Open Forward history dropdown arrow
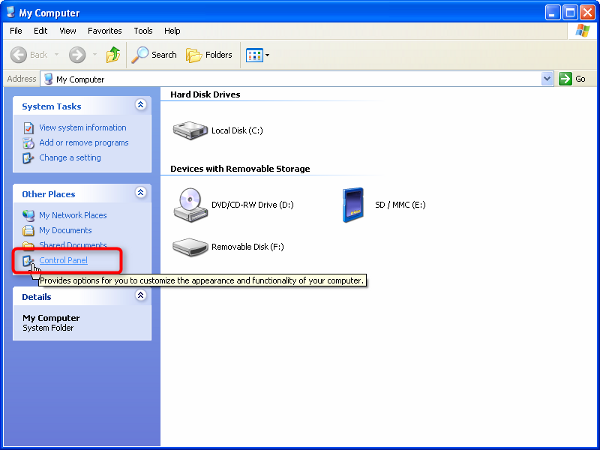 click(95, 55)
